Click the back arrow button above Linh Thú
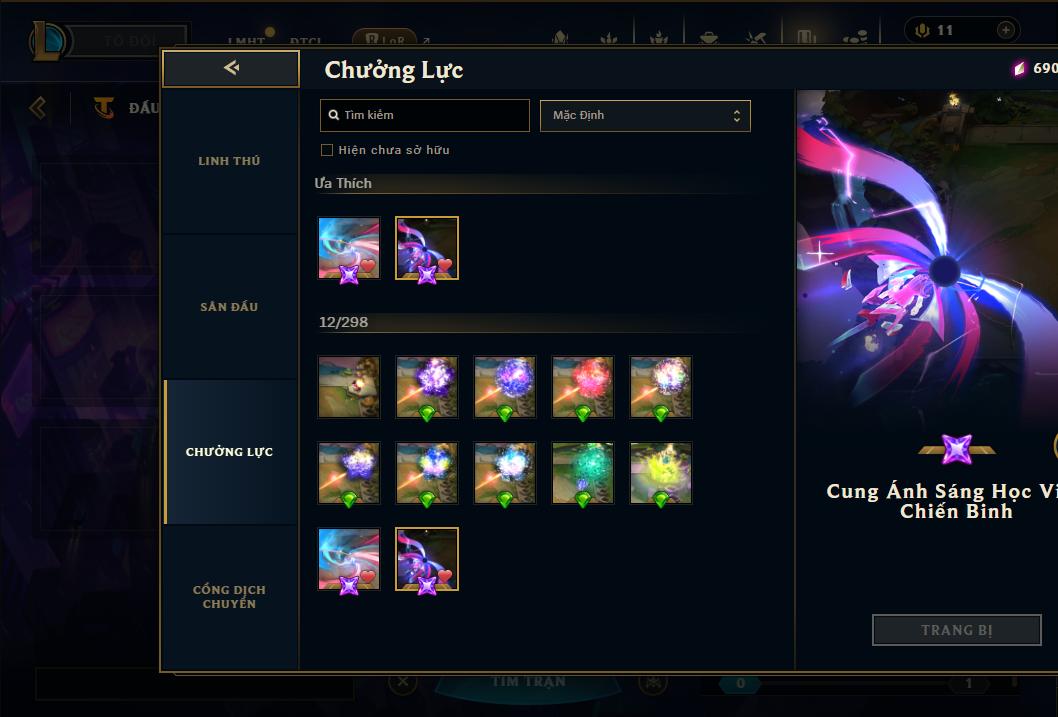Screen dimensions: 1058x717 (x=231, y=68)
